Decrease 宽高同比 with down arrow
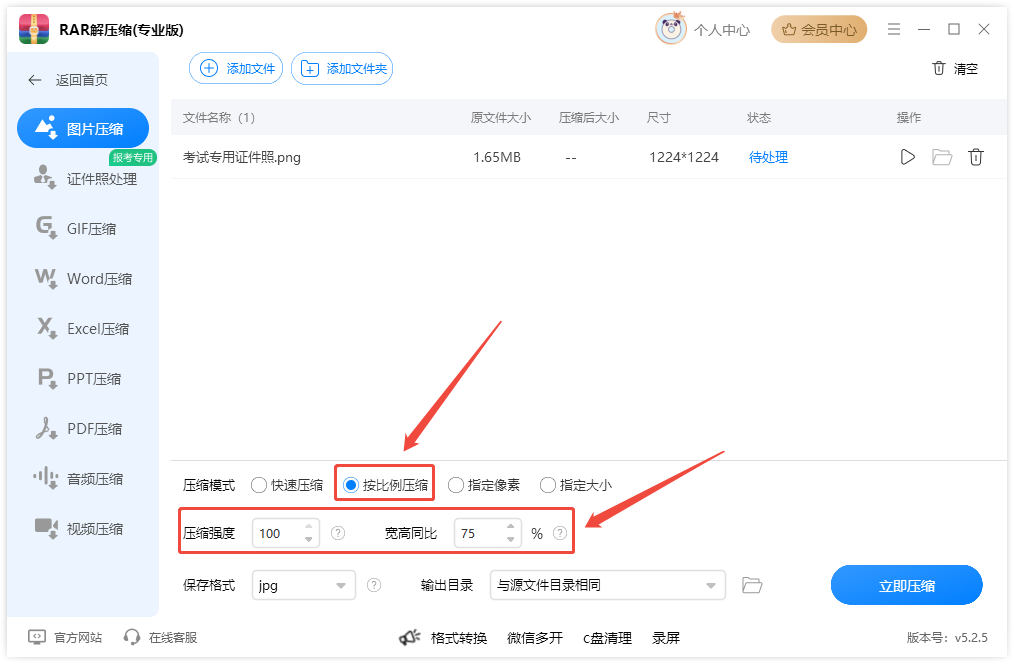 [511, 540]
